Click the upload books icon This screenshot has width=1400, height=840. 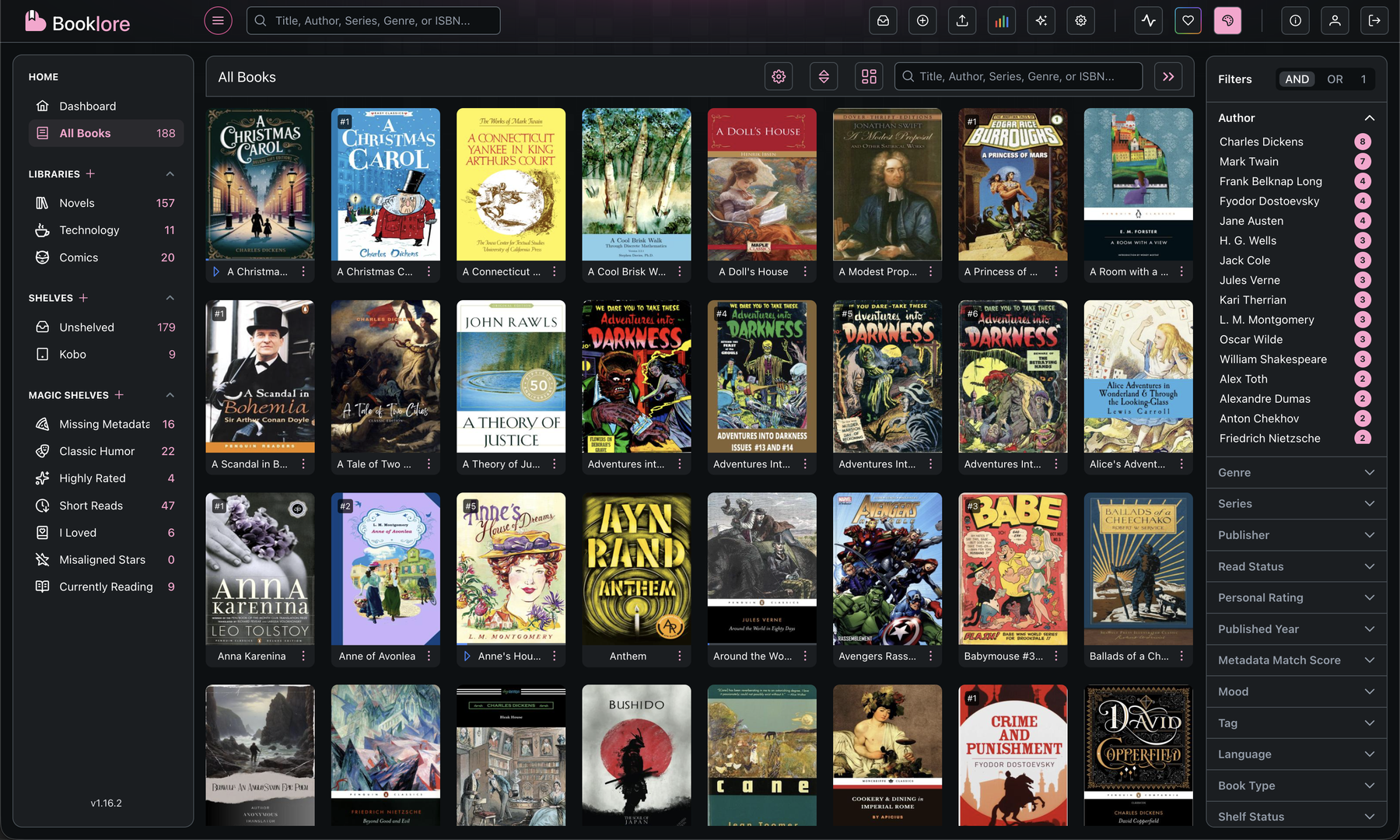coord(962,20)
